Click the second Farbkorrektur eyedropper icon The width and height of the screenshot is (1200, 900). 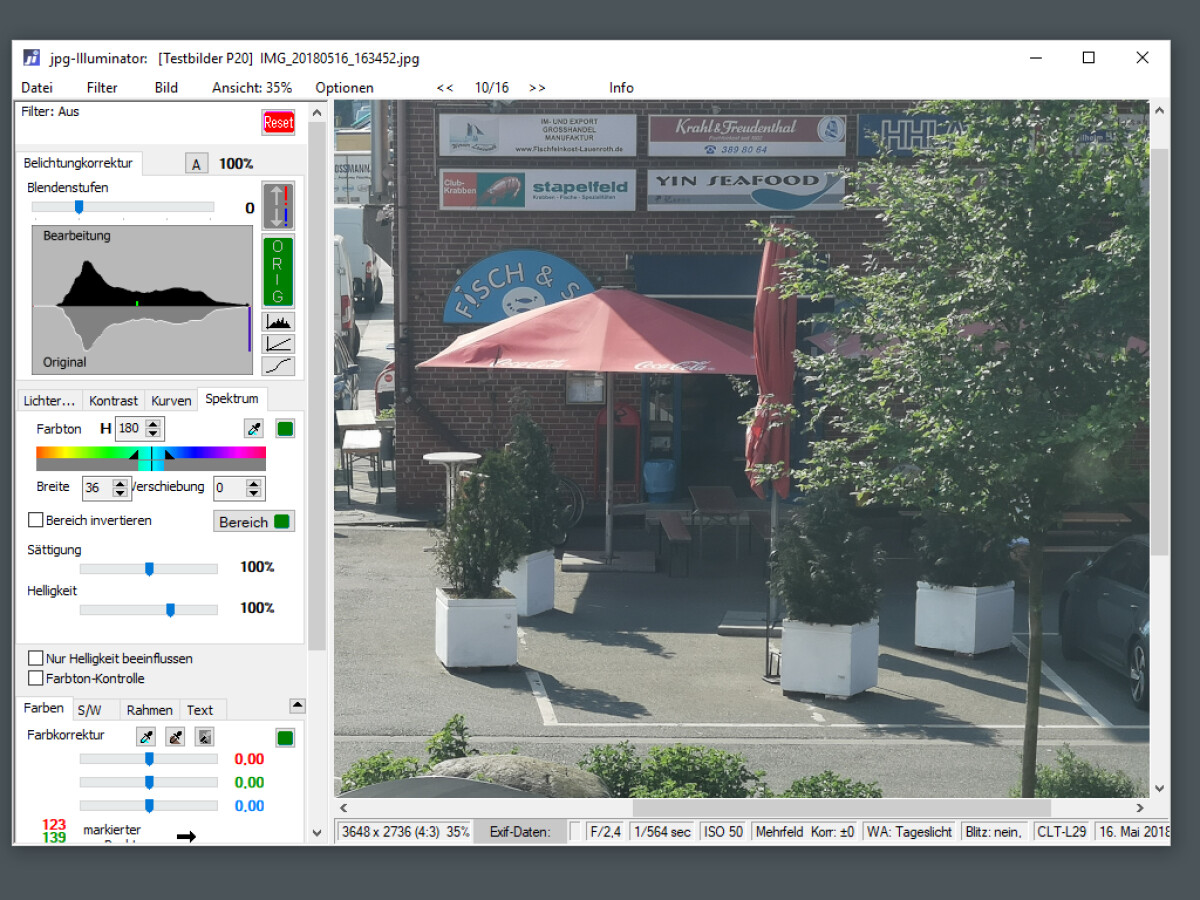pos(175,737)
